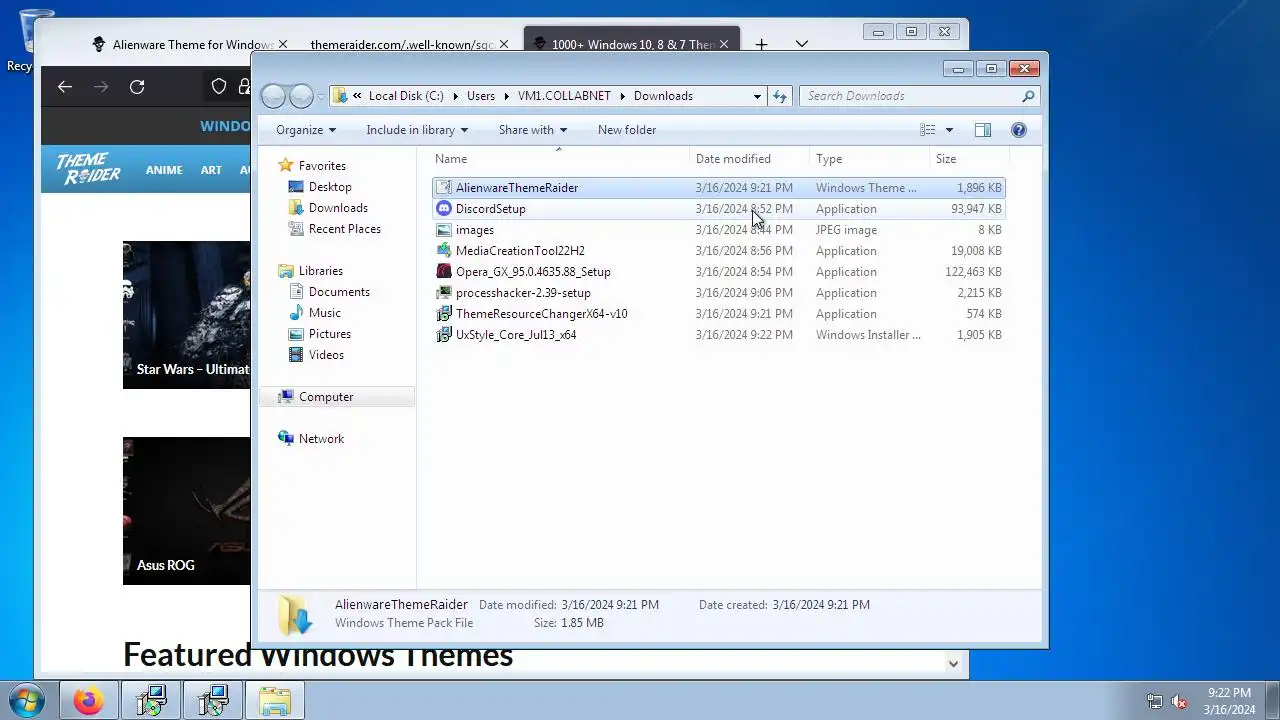Open the Windows Start menu
Image resolution: width=1280 pixels, height=720 pixels.
pyautogui.click(x=27, y=701)
